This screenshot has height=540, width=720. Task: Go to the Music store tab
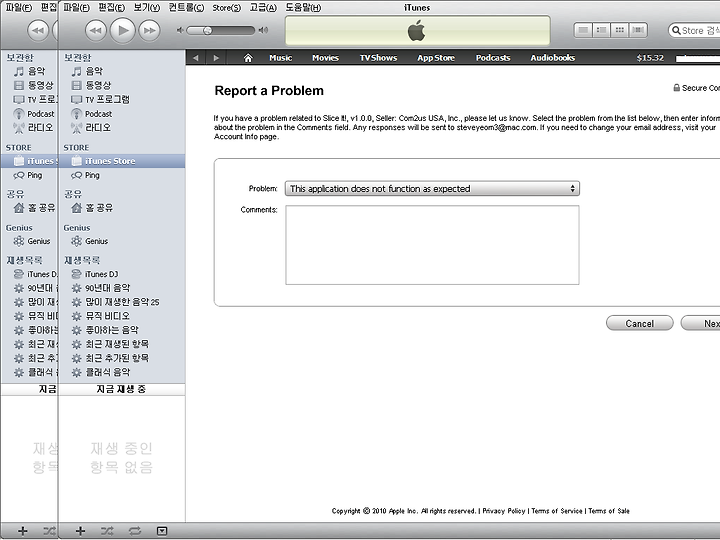tap(281, 58)
